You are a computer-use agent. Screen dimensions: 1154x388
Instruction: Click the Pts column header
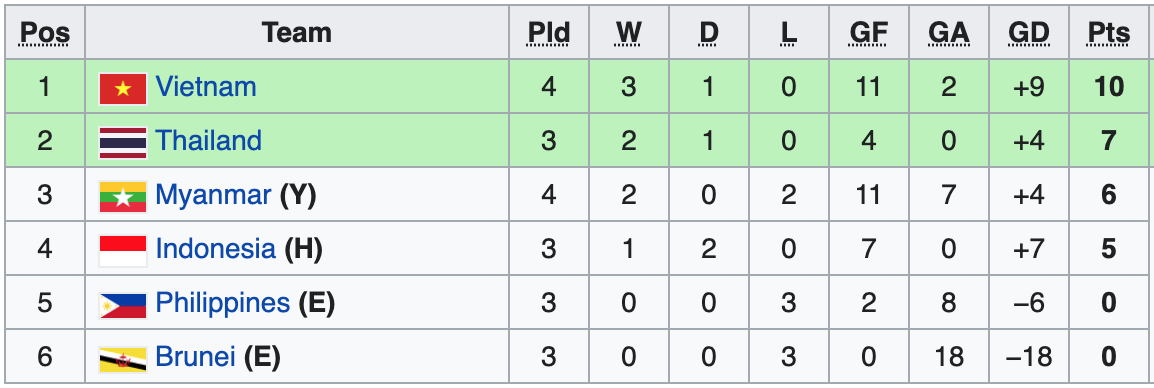(1109, 33)
